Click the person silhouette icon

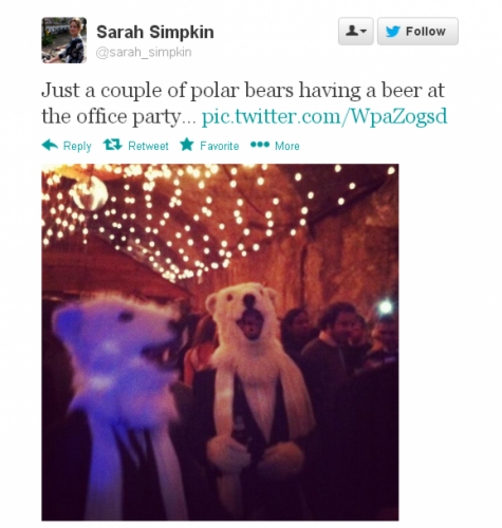point(352,31)
